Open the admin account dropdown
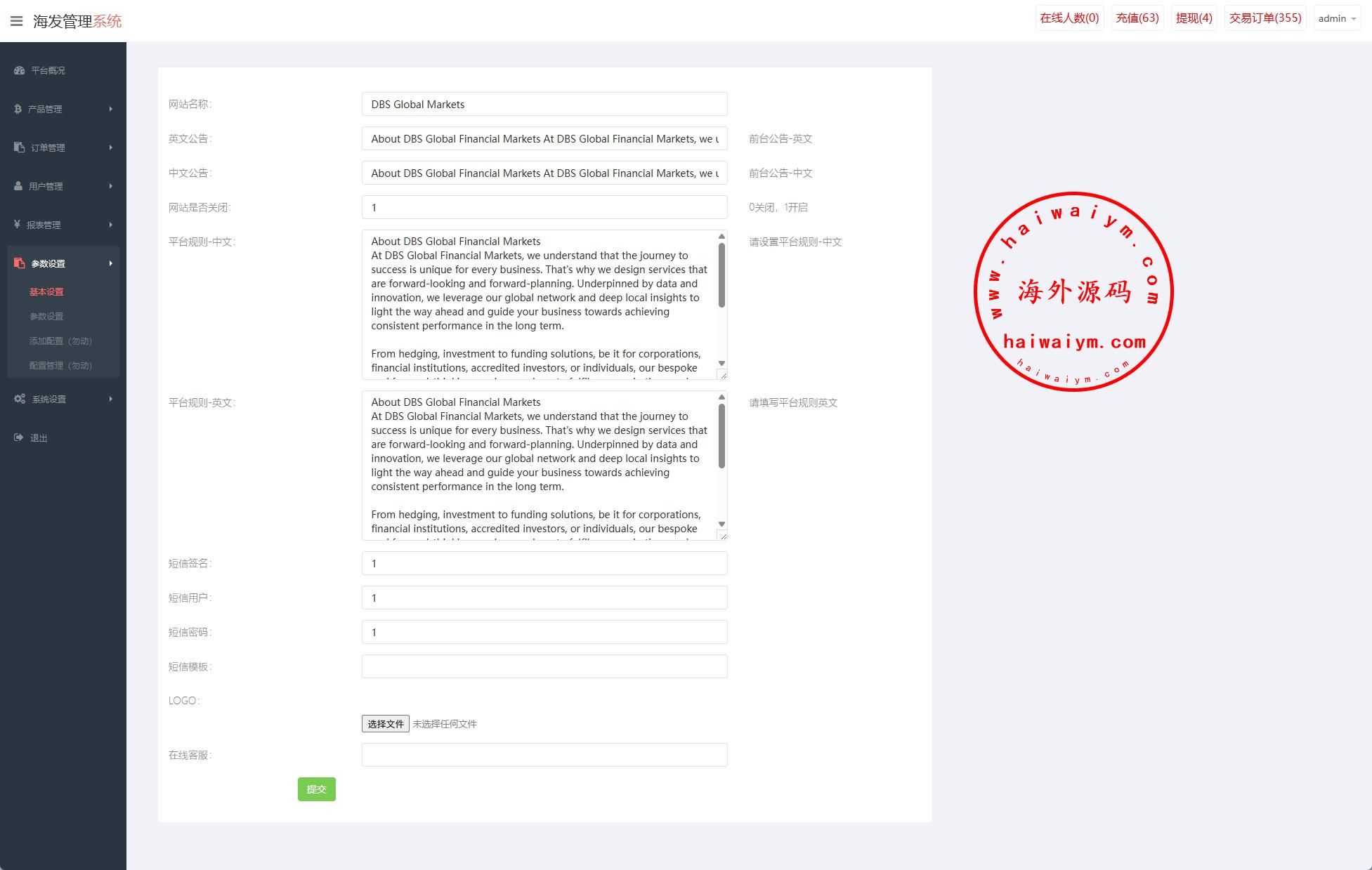The image size is (1372, 870). (1337, 19)
